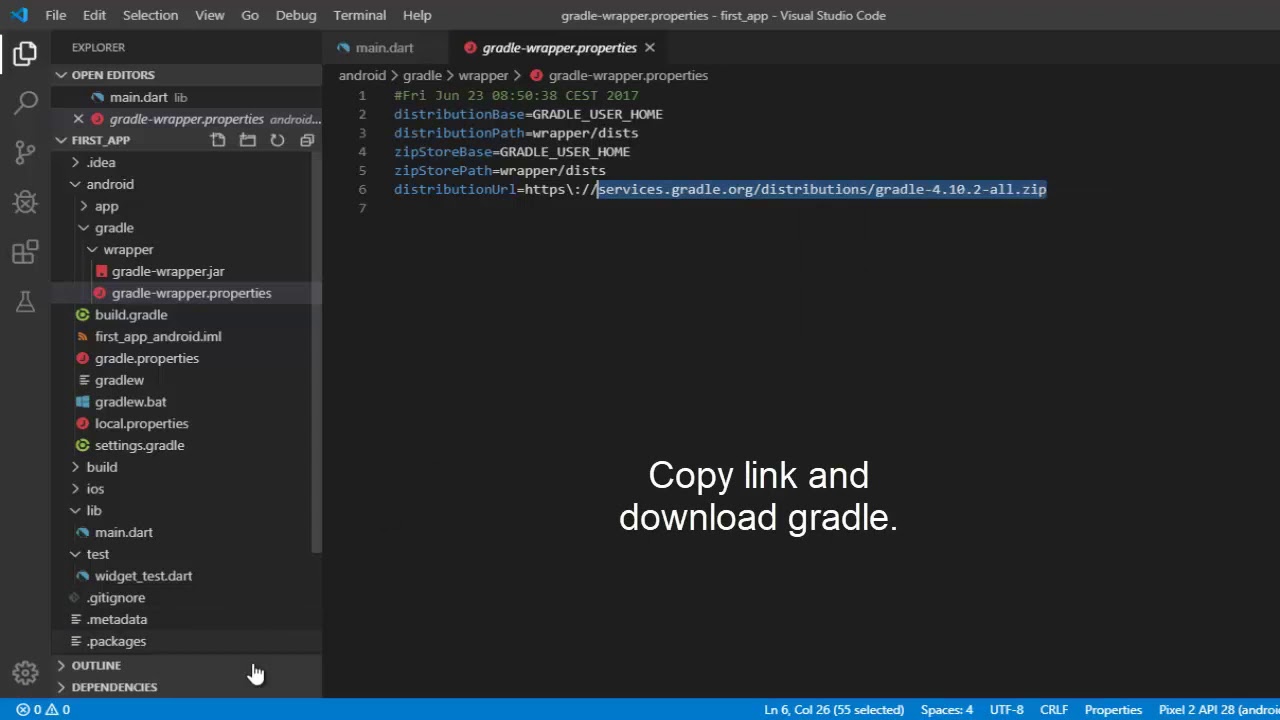The image size is (1280, 720).
Task: Open gradlew.bat file
Action: (130, 402)
